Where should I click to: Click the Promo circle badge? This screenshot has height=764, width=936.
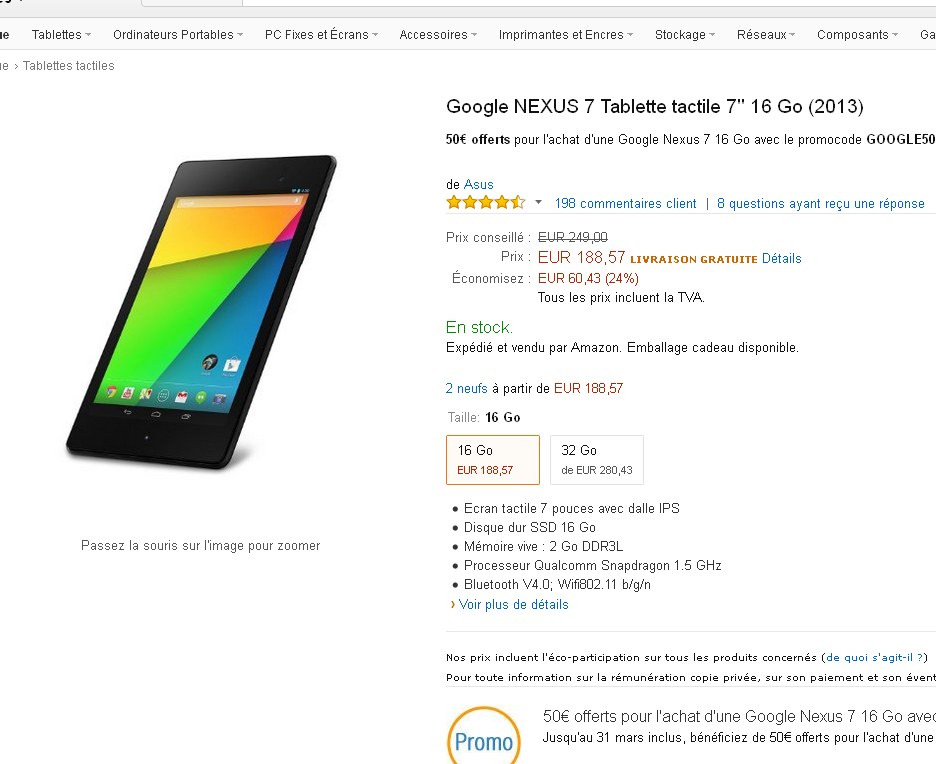[484, 737]
